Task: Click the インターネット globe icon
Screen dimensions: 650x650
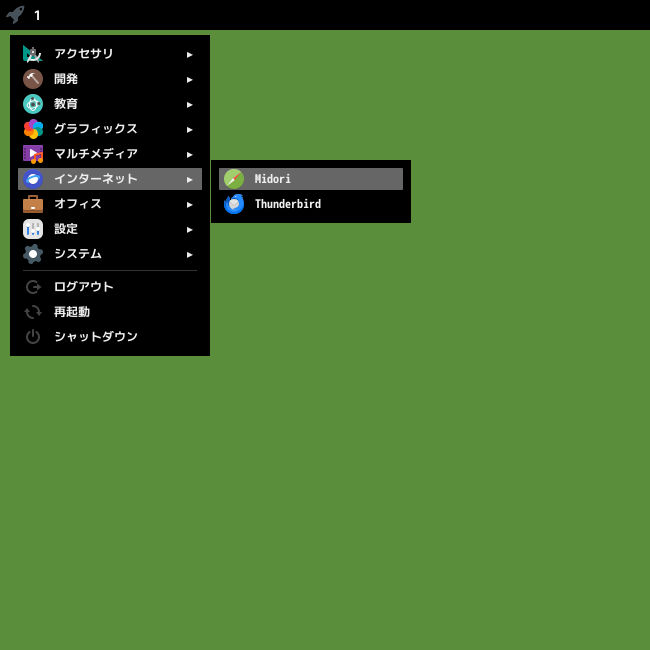Action: [33, 179]
